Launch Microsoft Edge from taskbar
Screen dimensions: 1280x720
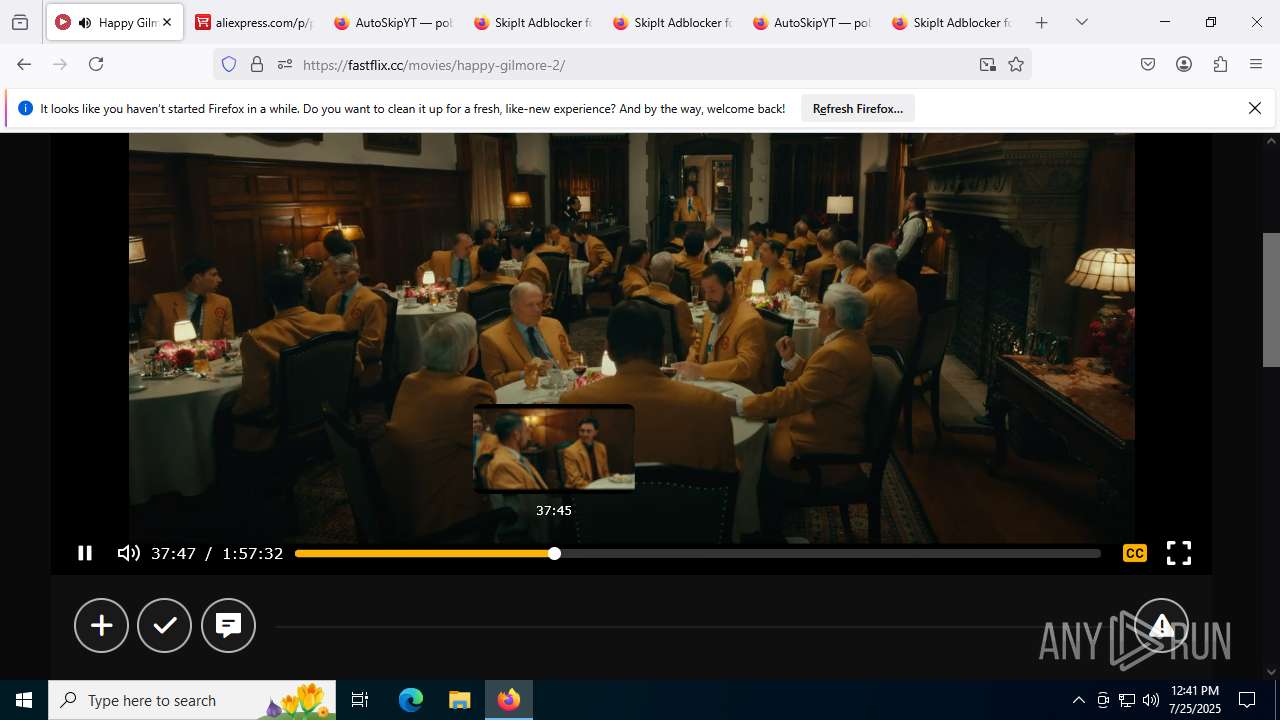(x=411, y=700)
